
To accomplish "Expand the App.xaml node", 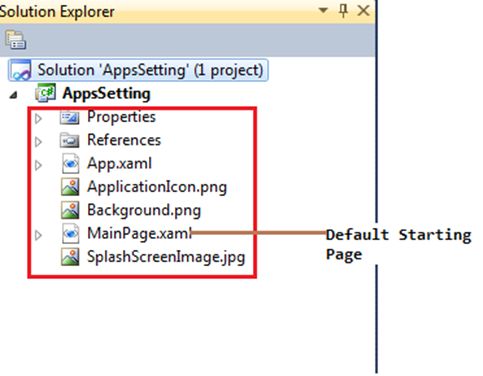I will [38, 165].
